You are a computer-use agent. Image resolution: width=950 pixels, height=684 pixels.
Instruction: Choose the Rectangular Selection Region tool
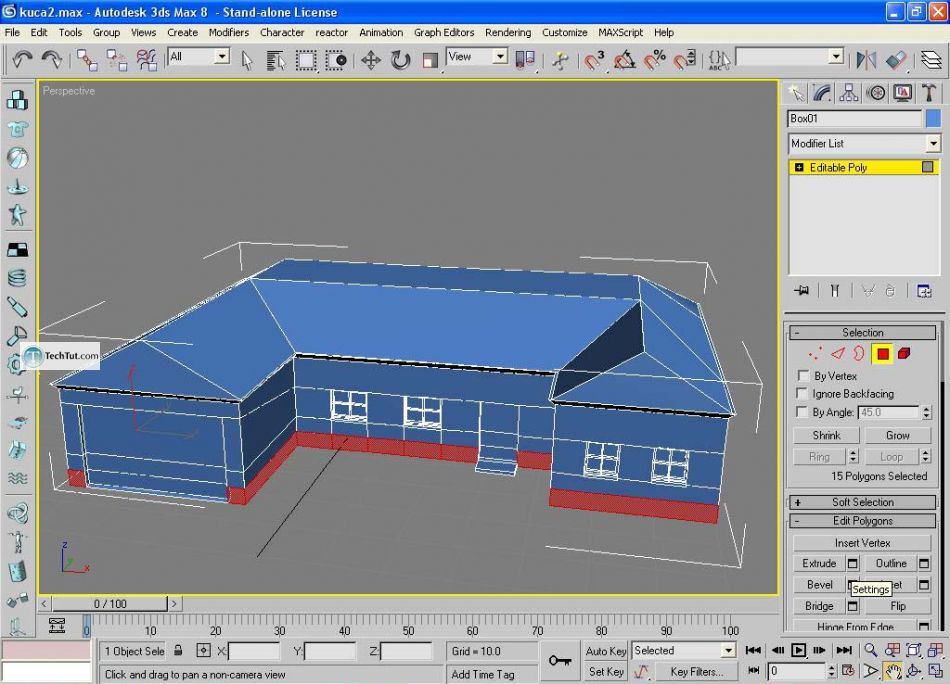pyautogui.click(x=305, y=60)
